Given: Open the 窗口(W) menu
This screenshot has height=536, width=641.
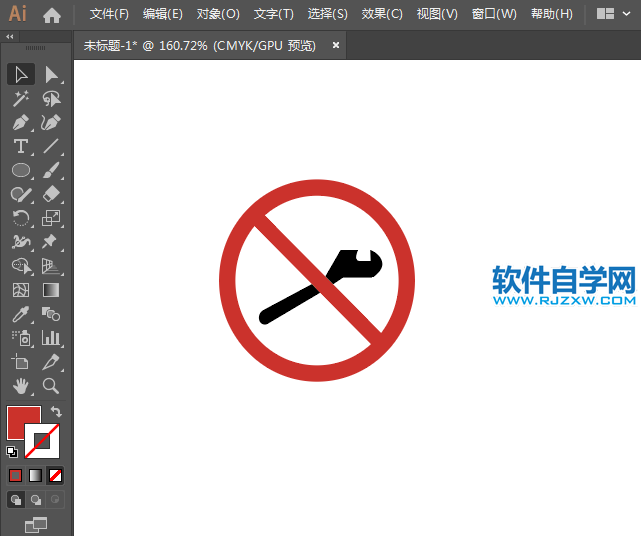Looking at the screenshot, I should [494, 14].
